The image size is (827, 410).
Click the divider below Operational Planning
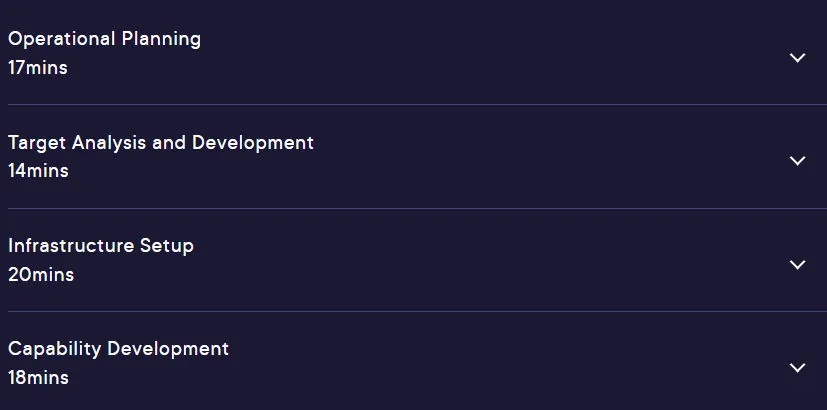tap(417, 104)
